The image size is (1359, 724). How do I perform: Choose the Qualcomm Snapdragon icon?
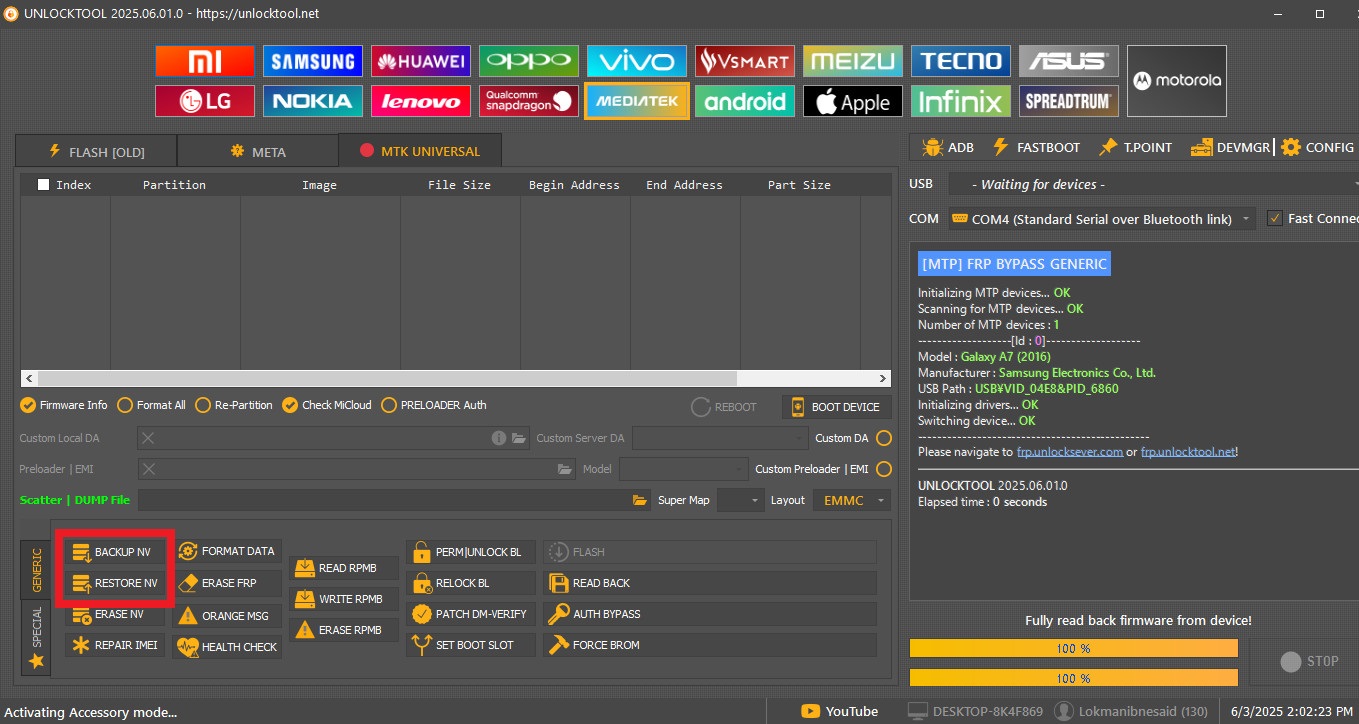(x=529, y=101)
